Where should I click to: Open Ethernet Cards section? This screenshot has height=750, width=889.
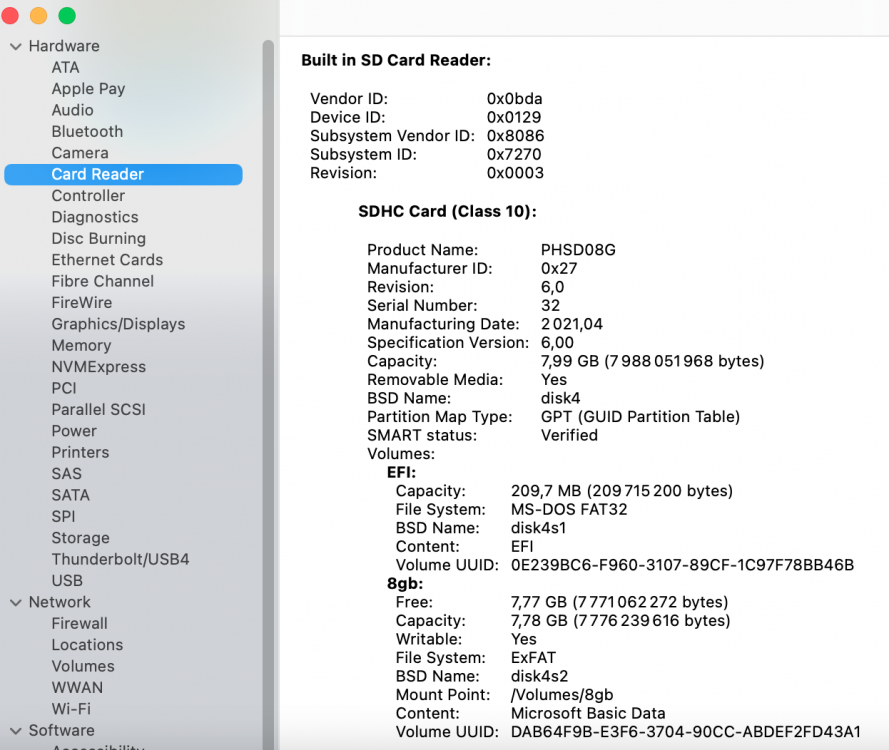click(107, 260)
